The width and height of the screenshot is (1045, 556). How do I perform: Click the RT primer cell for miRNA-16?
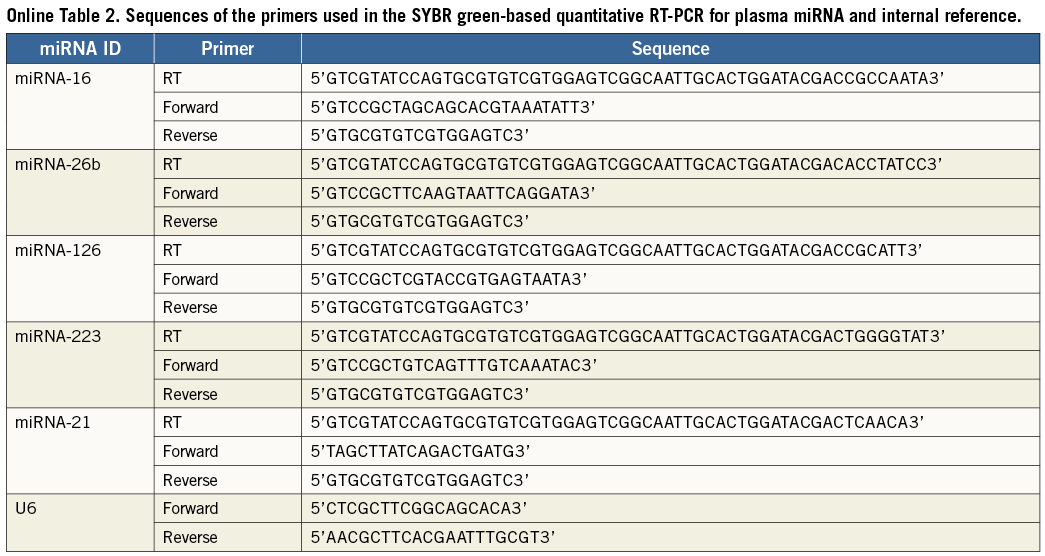[171, 78]
